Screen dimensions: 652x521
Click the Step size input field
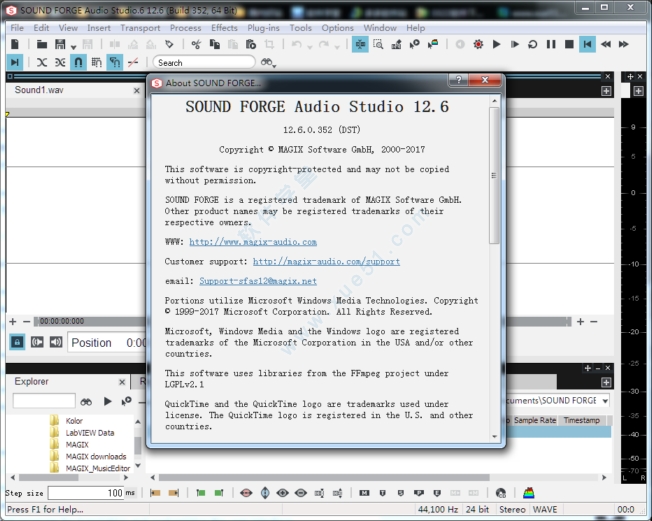click(86, 493)
